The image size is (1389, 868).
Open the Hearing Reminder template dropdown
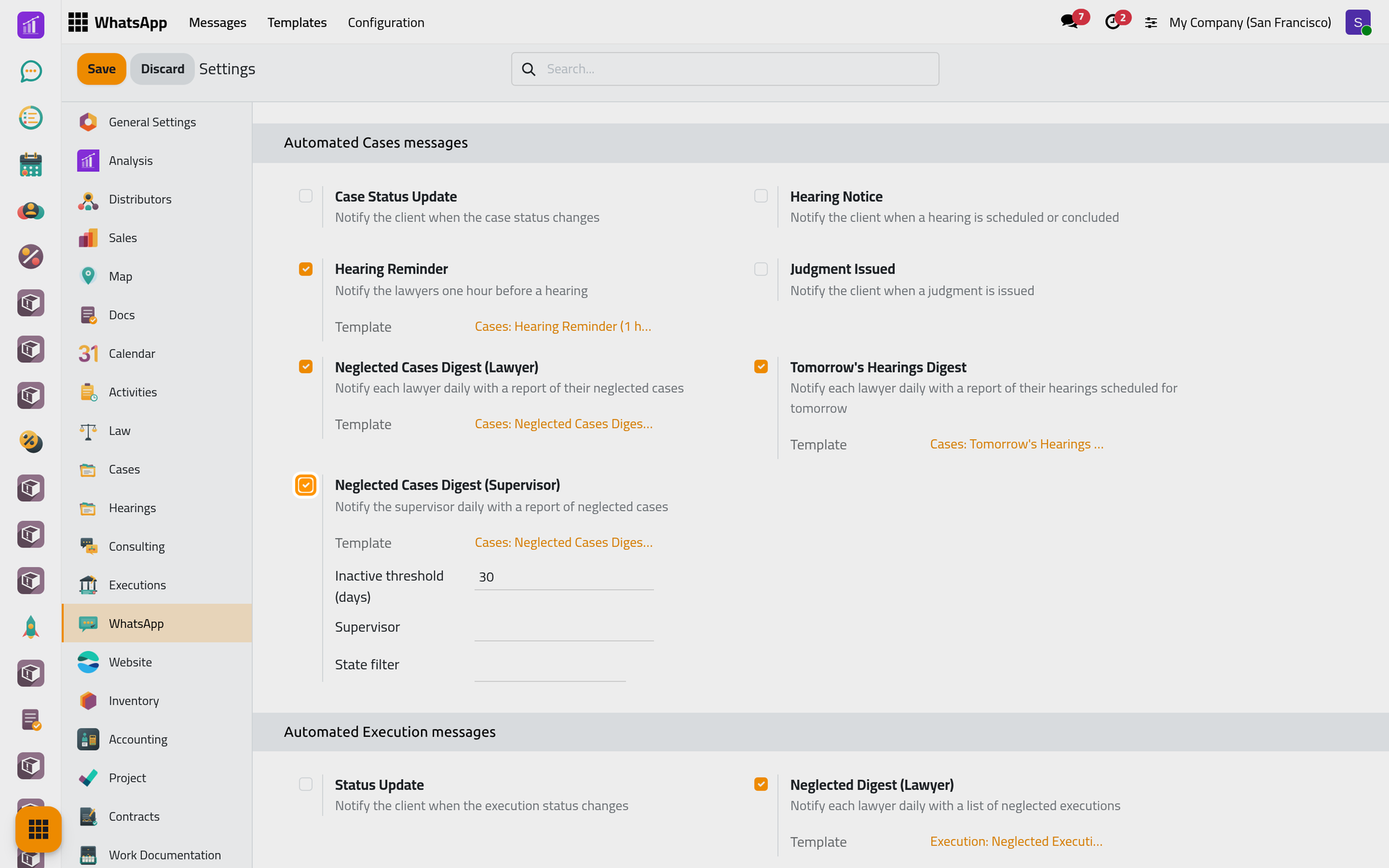564,327
